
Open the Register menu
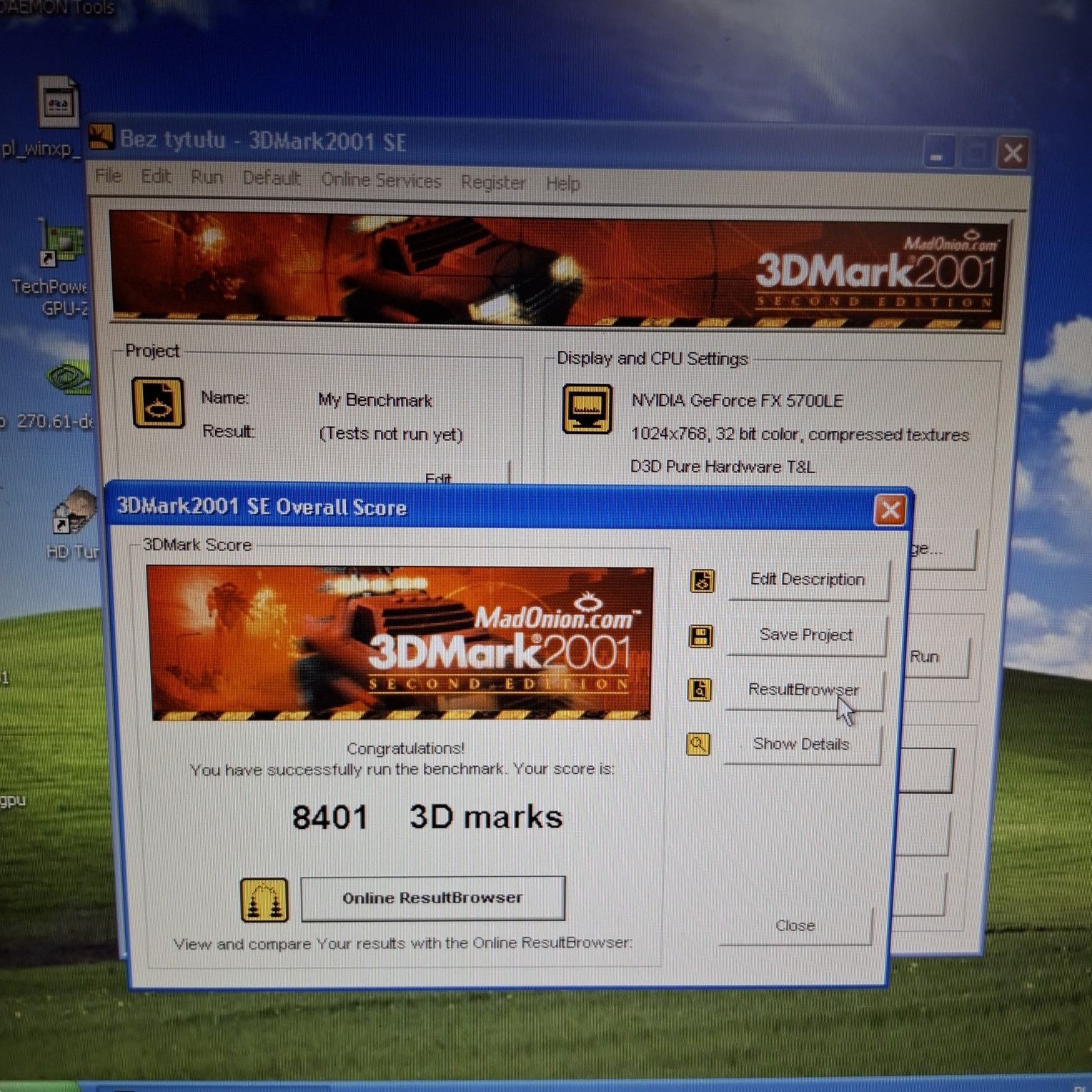pyautogui.click(x=493, y=182)
